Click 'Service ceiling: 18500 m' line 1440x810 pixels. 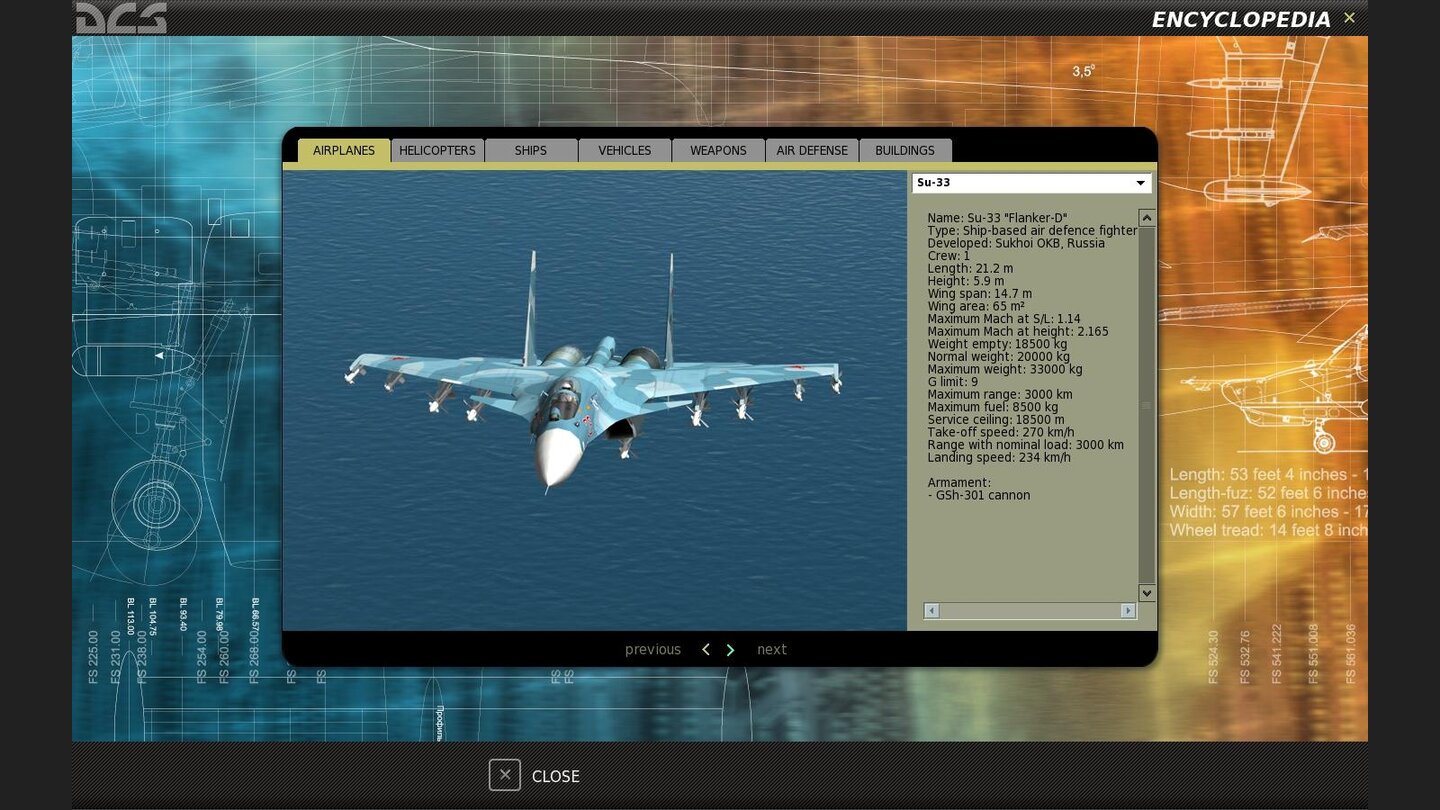tap(996, 420)
